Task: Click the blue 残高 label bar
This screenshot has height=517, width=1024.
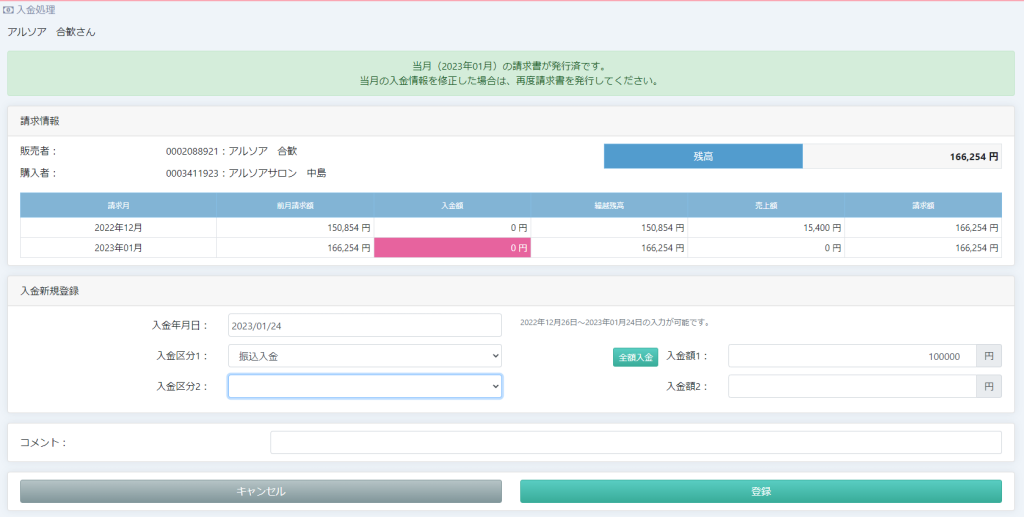Action: pyautogui.click(x=703, y=156)
